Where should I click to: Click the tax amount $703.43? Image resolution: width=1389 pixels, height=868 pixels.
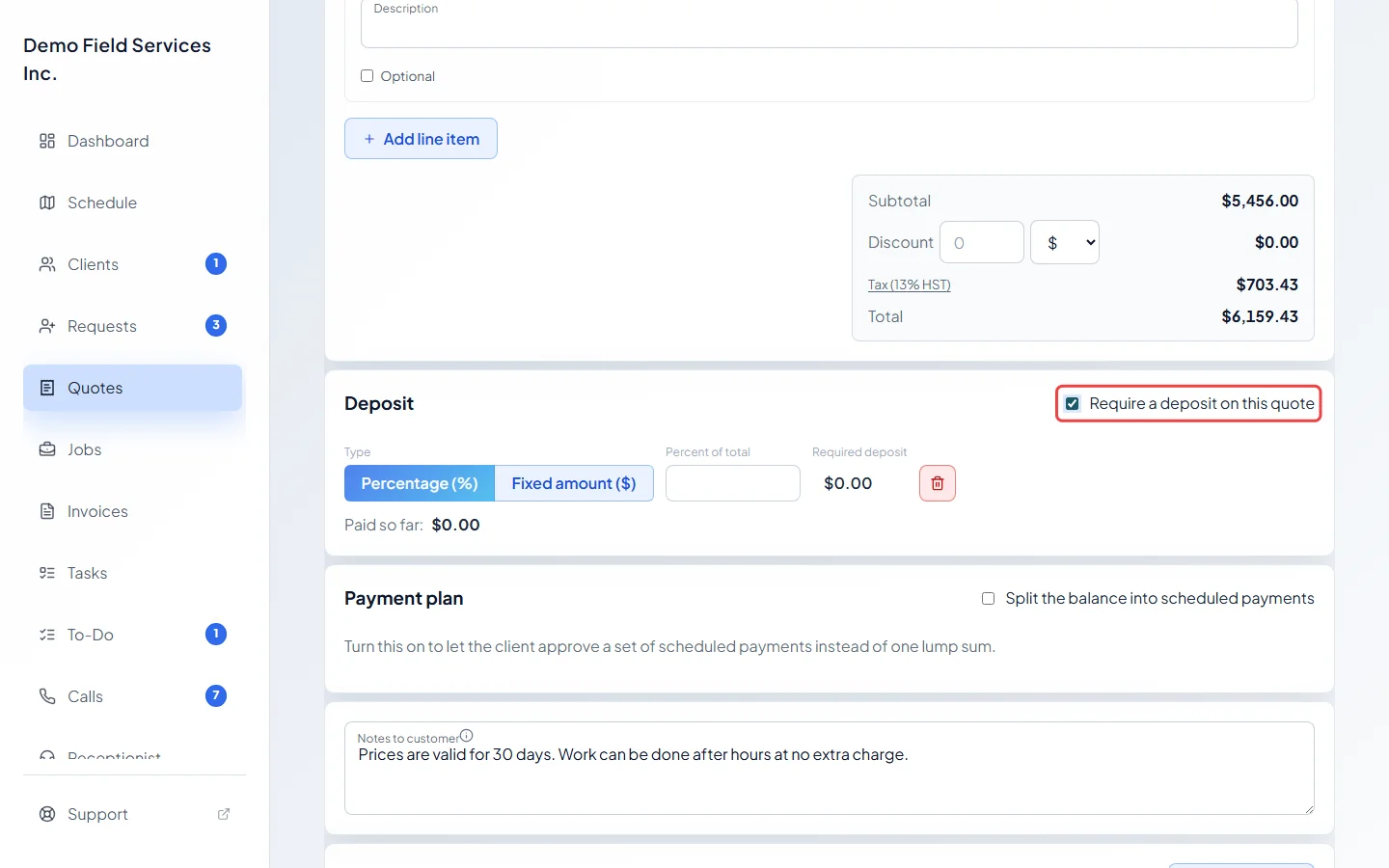1267,285
